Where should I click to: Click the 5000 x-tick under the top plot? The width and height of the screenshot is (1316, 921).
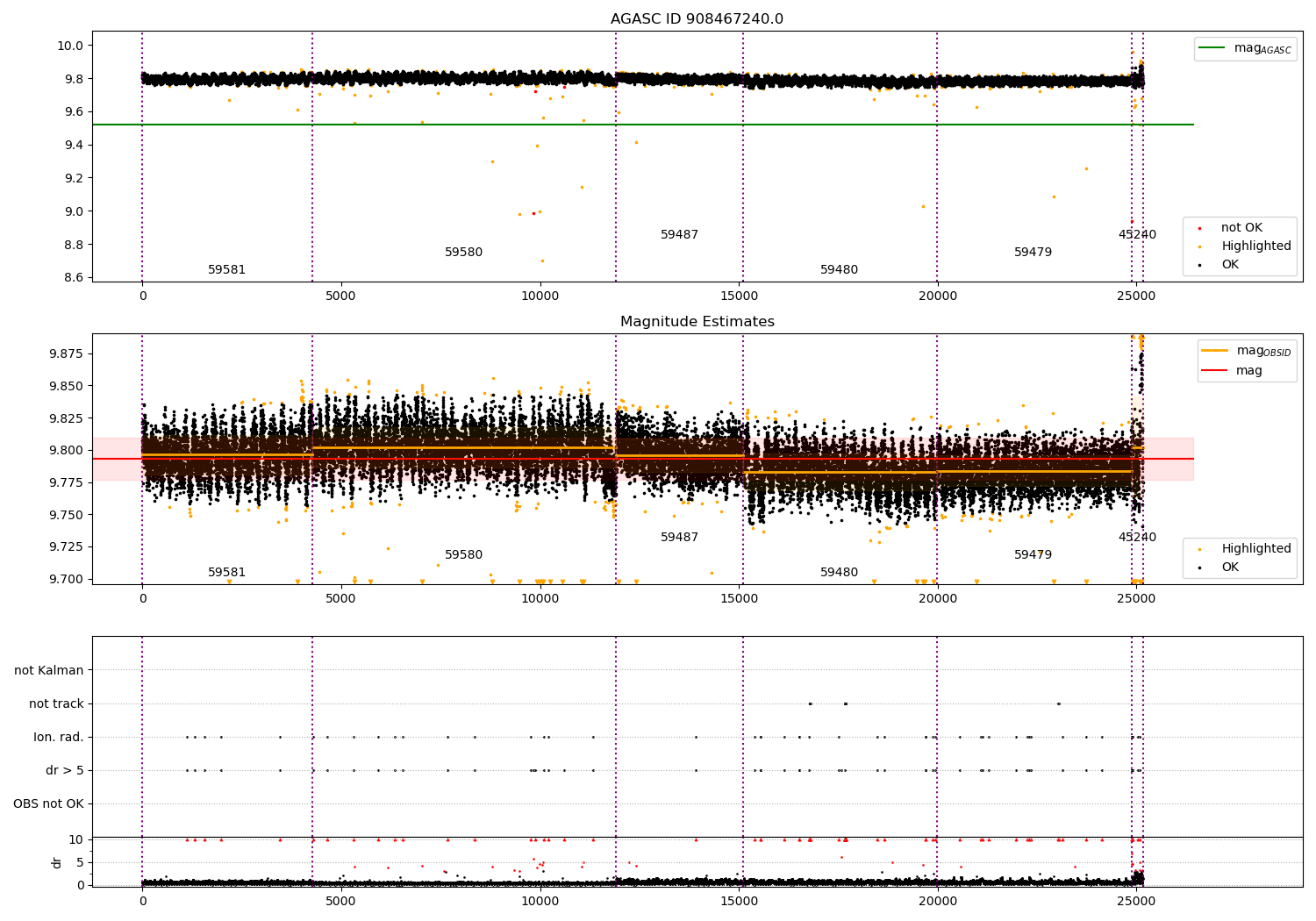[341, 296]
